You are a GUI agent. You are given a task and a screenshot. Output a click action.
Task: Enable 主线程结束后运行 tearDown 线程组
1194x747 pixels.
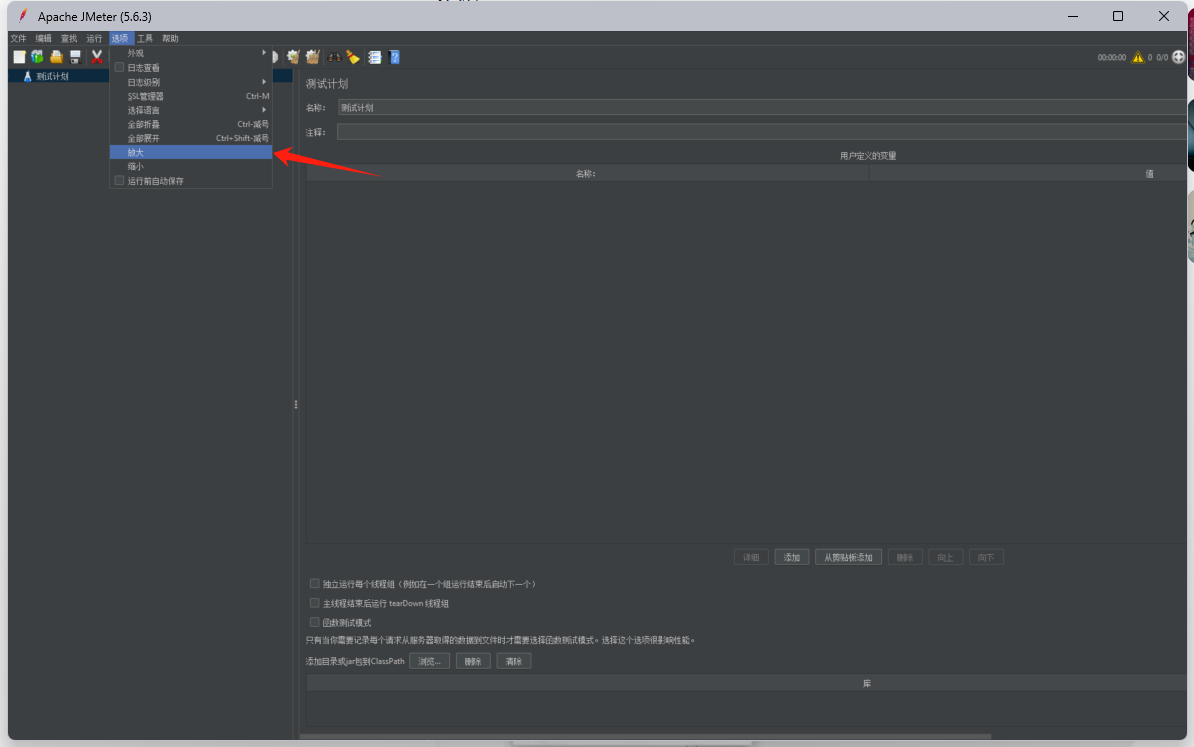click(x=315, y=603)
